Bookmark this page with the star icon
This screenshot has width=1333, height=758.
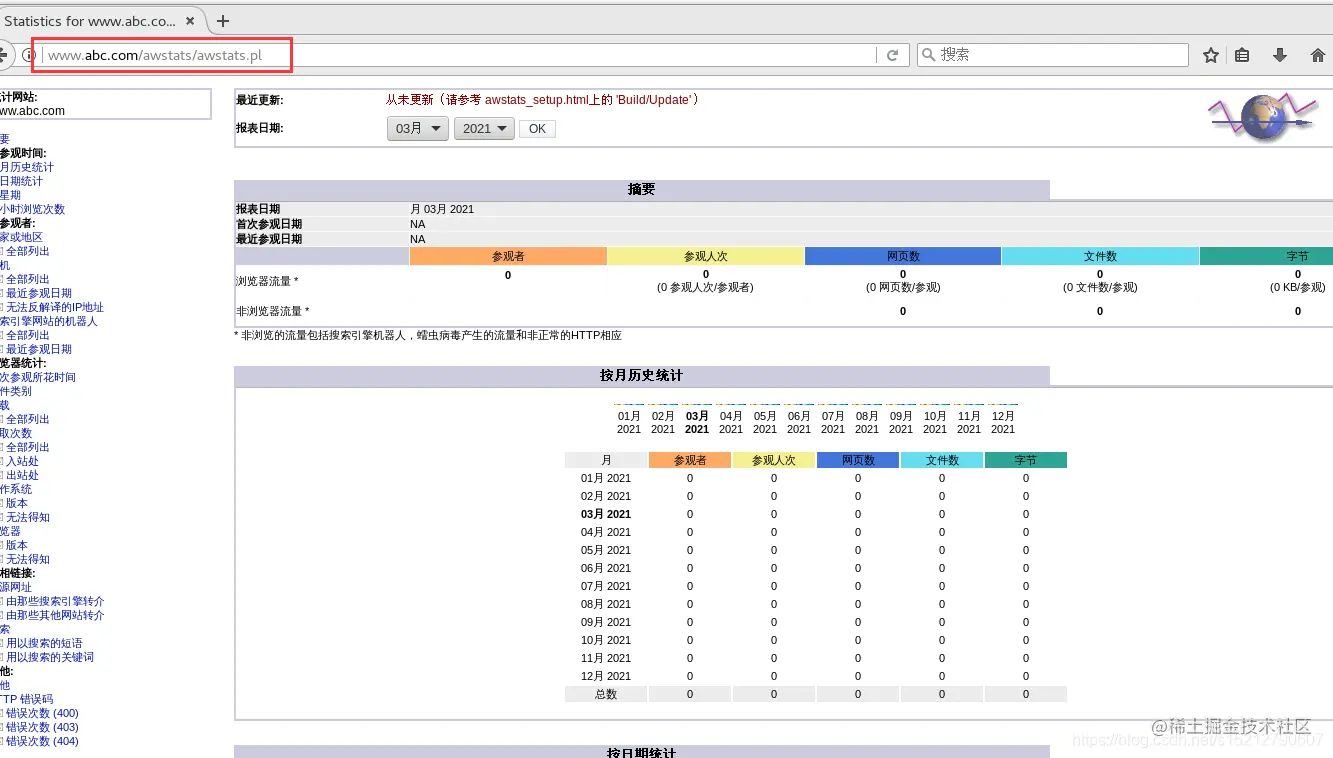pyautogui.click(x=1211, y=56)
